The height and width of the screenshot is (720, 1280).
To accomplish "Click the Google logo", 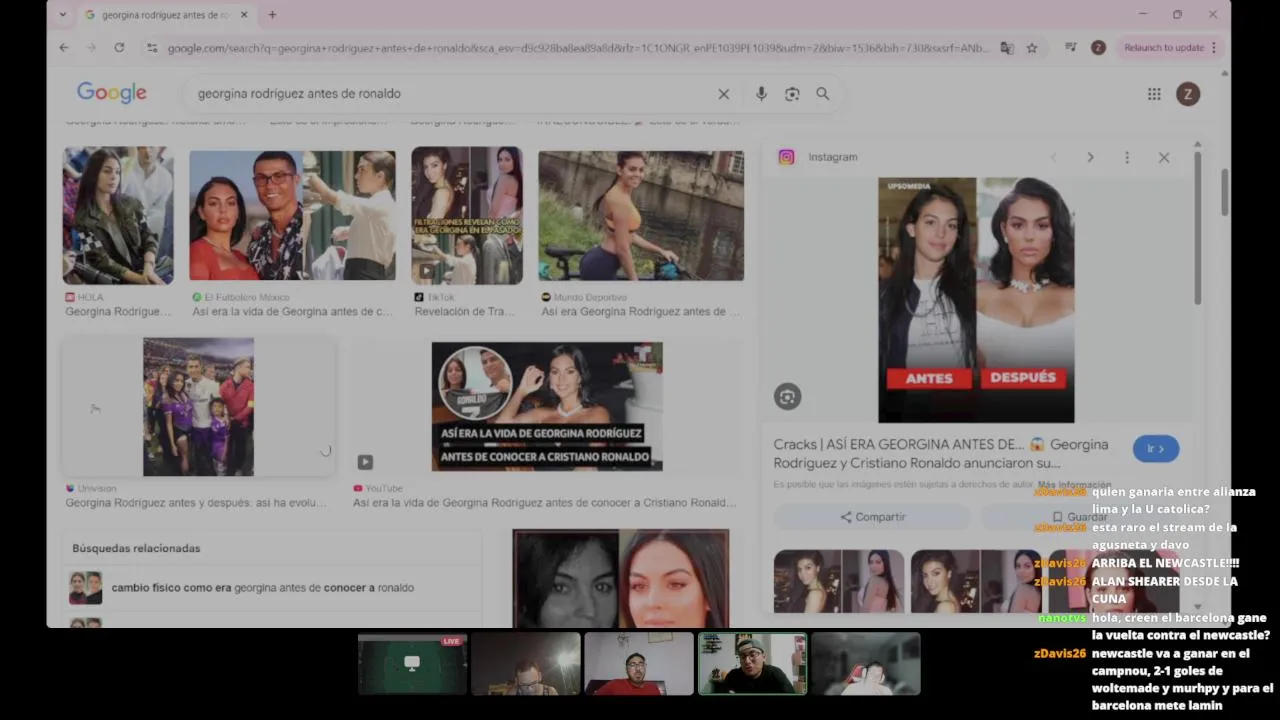I will point(112,93).
